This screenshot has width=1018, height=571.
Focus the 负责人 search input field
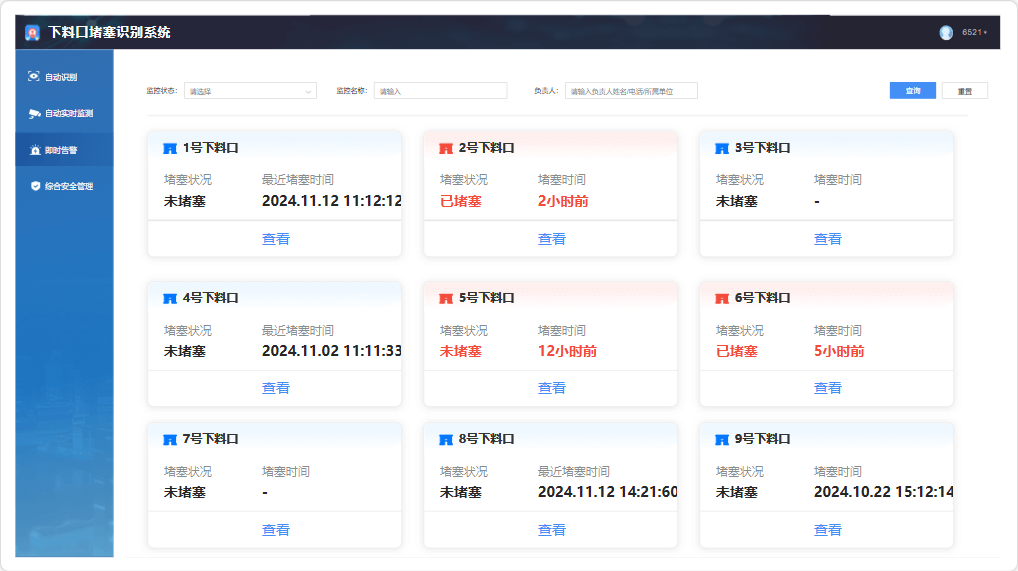point(630,91)
